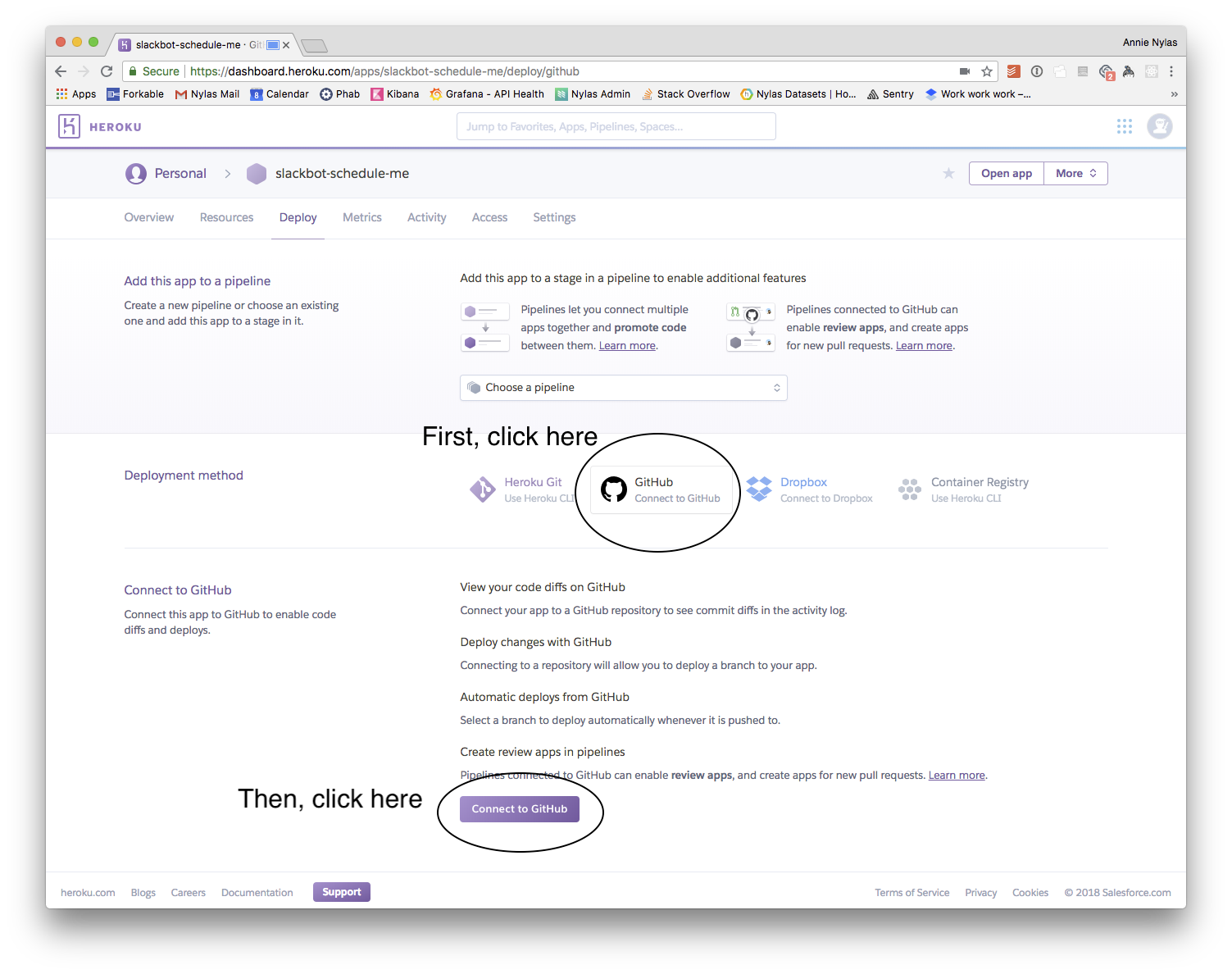
Task: Open Terms of Service footer link
Action: (x=911, y=893)
